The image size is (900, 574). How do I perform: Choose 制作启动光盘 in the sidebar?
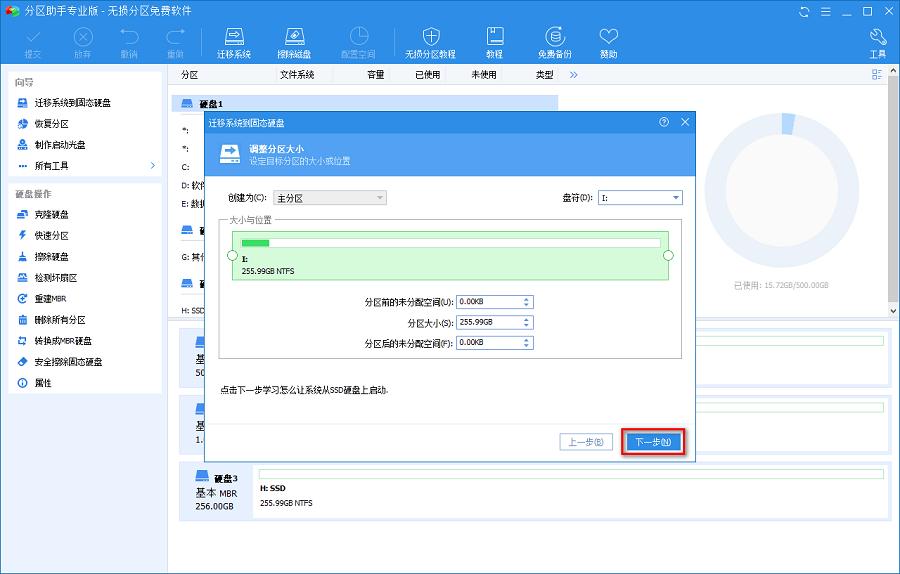[52, 145]
